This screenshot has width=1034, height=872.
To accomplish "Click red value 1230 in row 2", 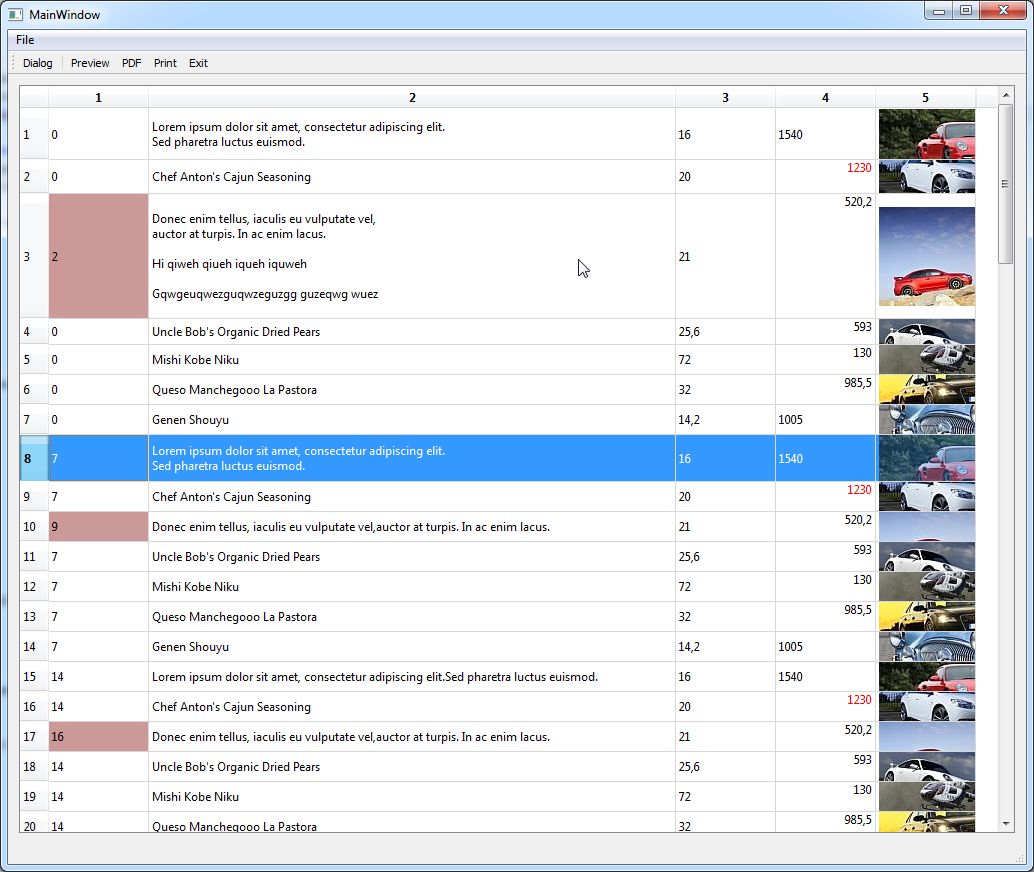I will 859,168.
